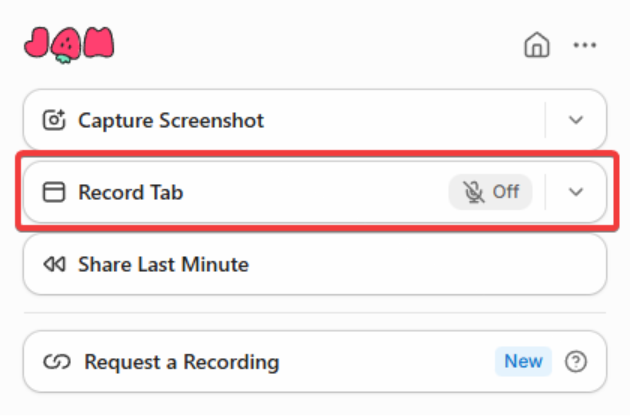Click the link icon for Request a Recording
This screenshot has height=417, width=630.
(x=54, y=361)
